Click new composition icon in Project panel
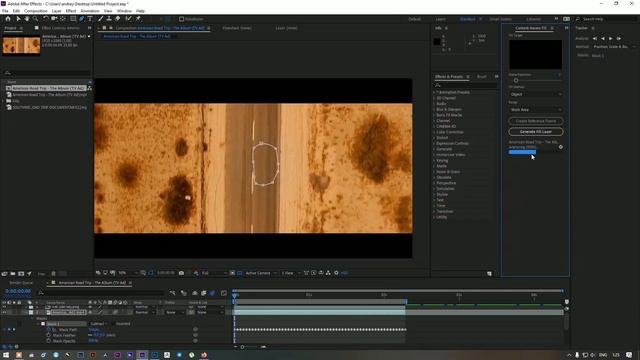 [21, 273]
